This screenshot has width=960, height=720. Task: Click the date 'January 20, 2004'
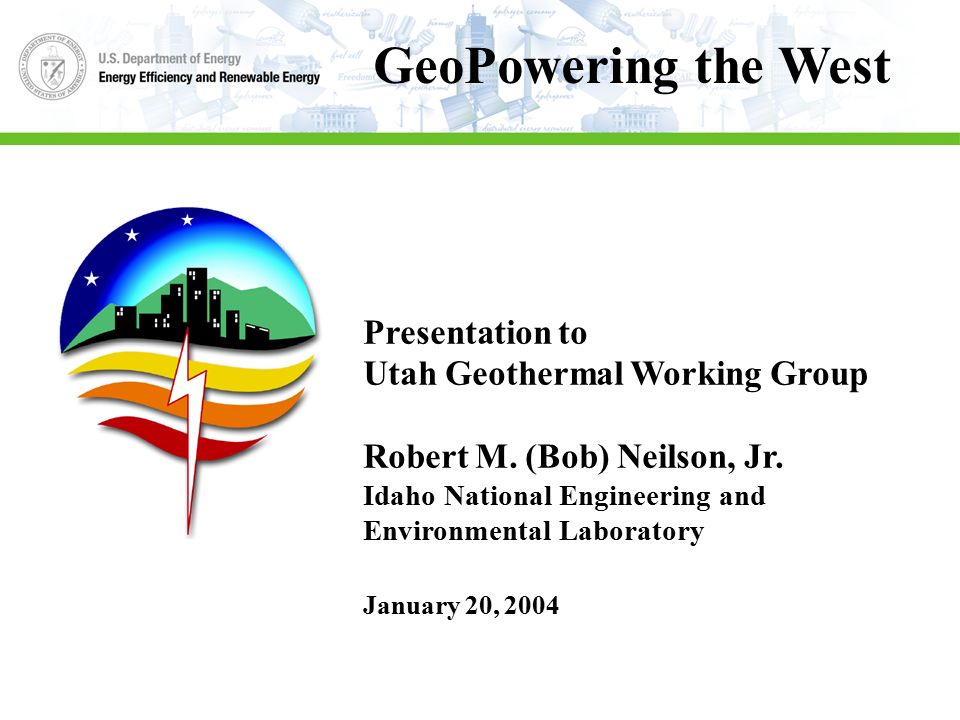coord(461,606)
